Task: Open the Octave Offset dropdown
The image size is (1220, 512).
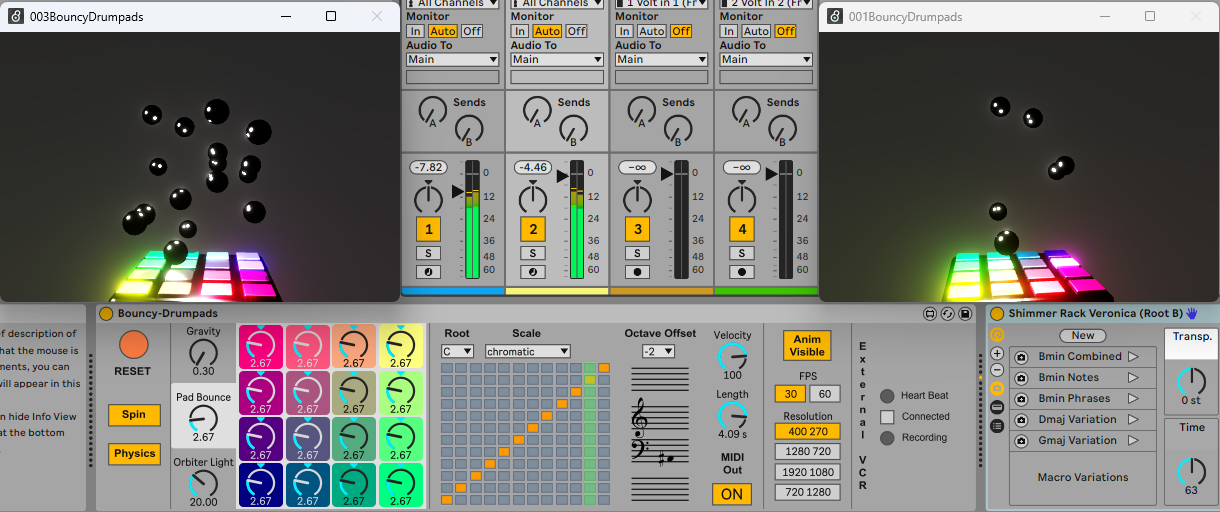Action: (659, 351)
